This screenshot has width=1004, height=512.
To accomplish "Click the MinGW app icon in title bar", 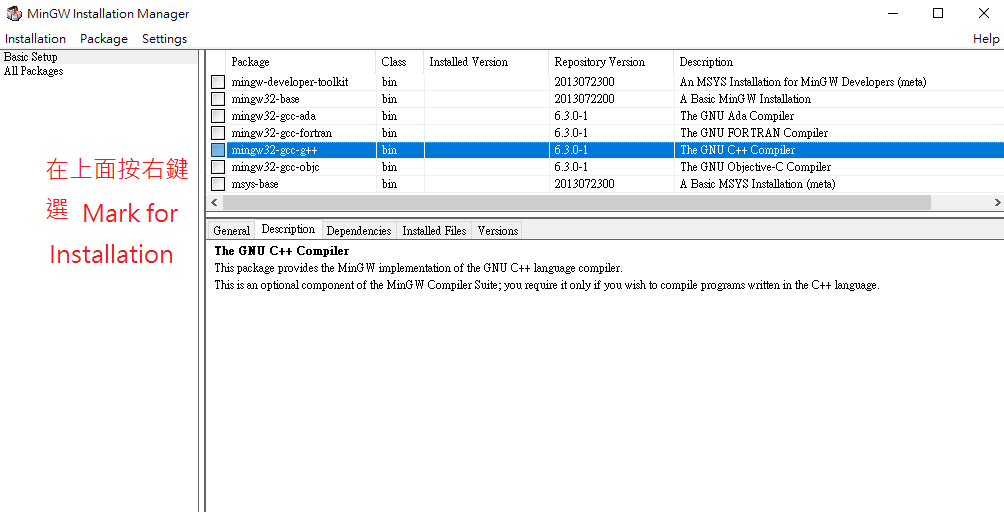I will (x=14, y=13).
